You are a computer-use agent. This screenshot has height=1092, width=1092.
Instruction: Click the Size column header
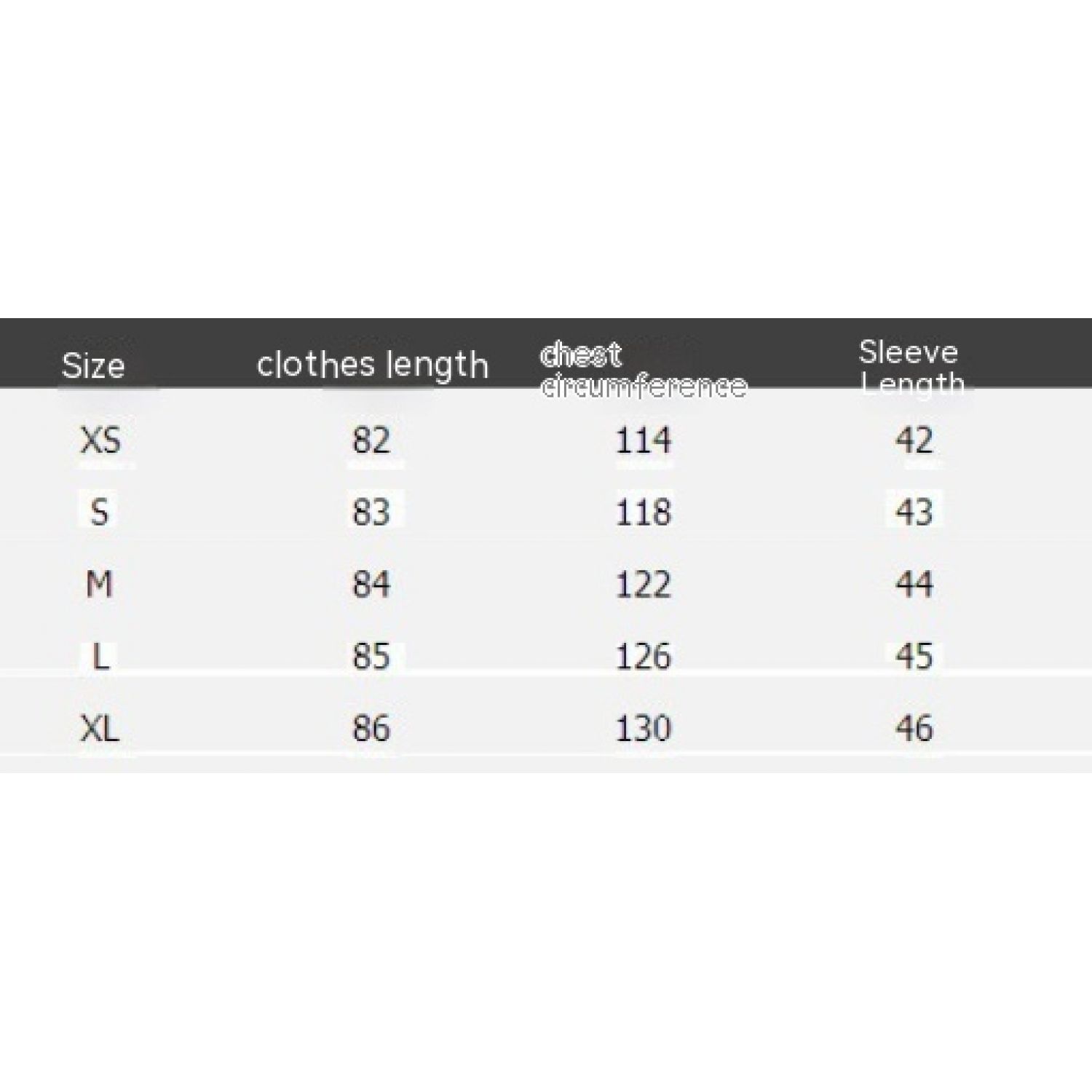pos(93,365)
